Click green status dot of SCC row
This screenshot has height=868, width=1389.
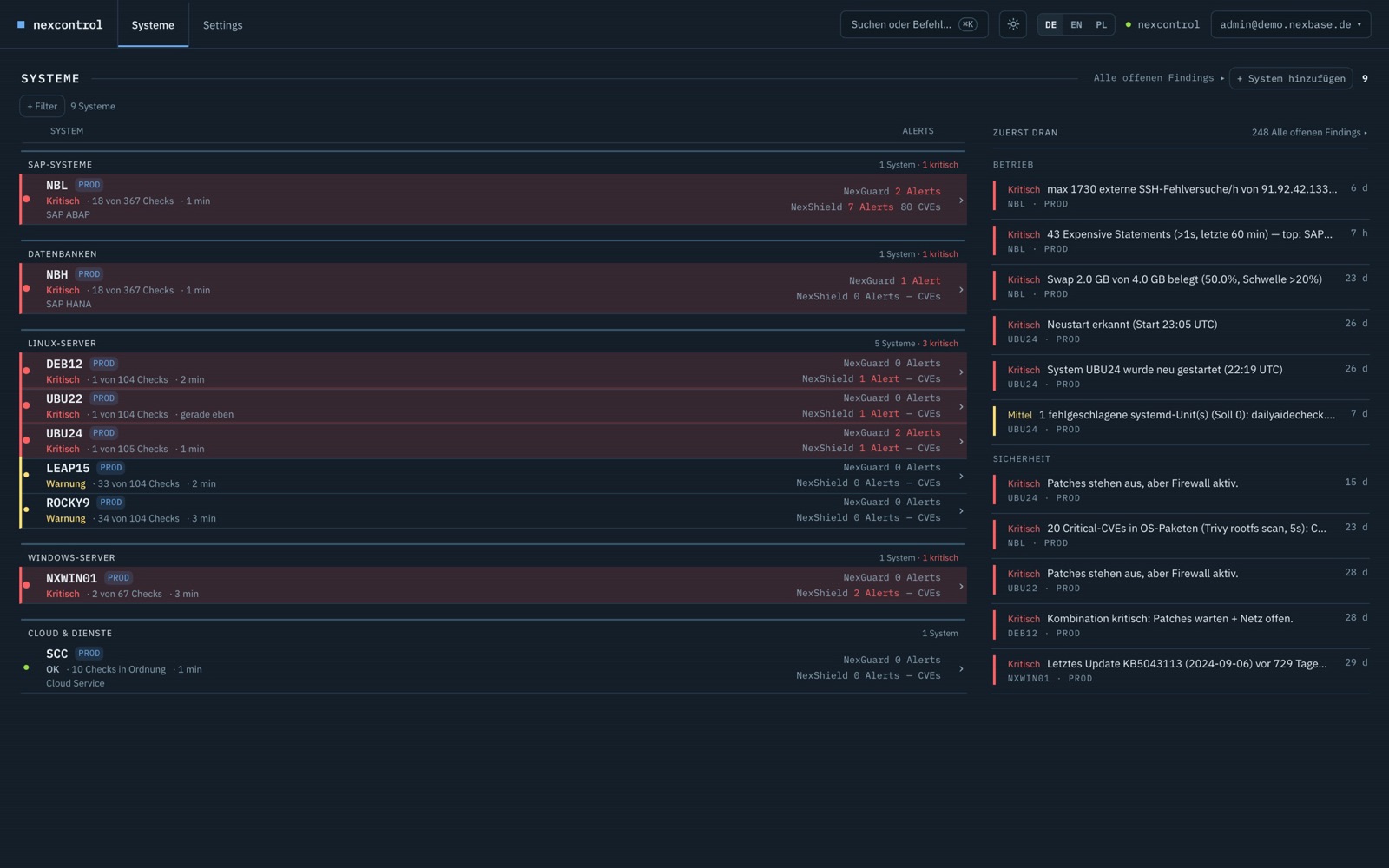click(26, 667)
